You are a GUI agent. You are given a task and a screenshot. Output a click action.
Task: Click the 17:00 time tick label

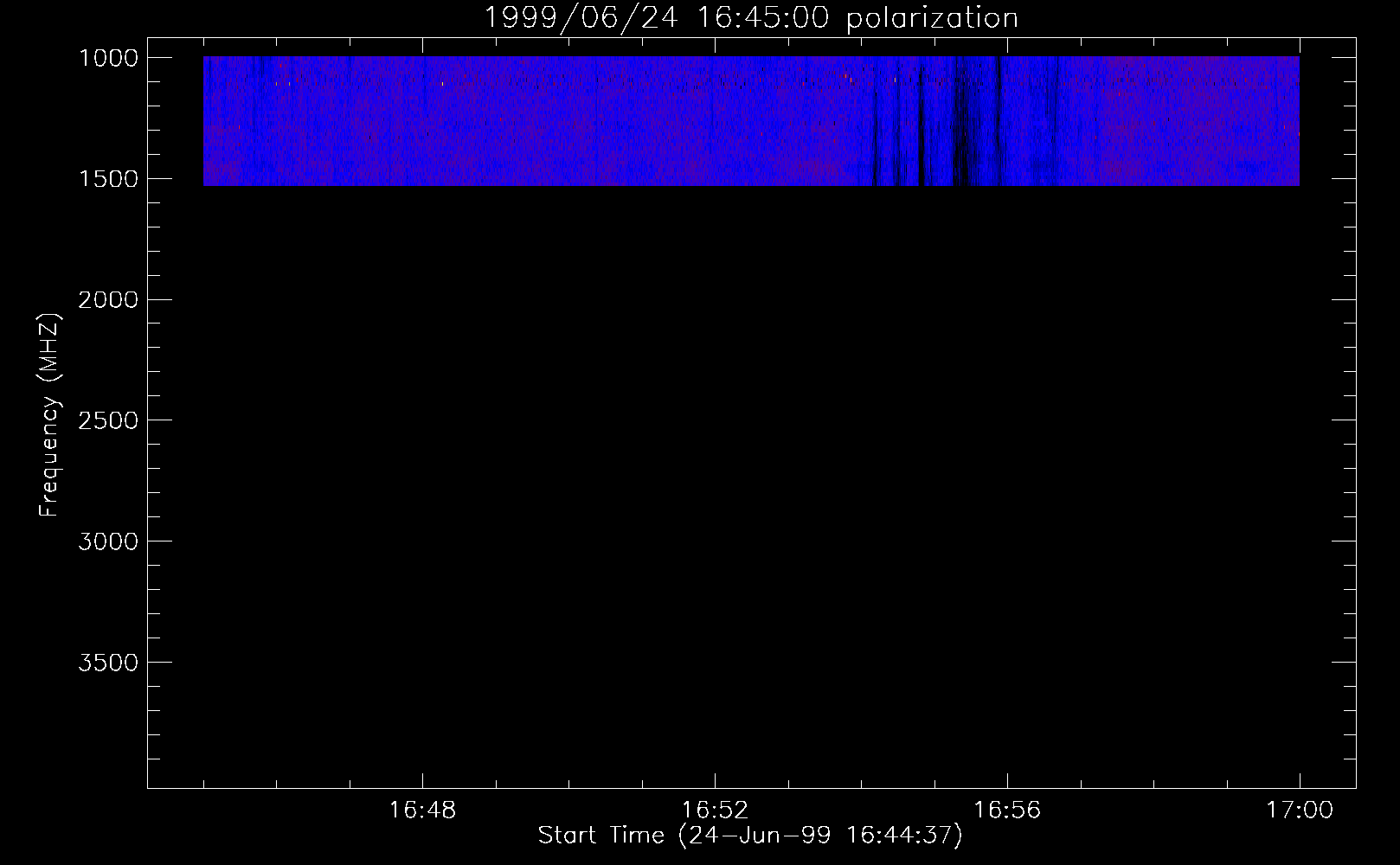1300,811
